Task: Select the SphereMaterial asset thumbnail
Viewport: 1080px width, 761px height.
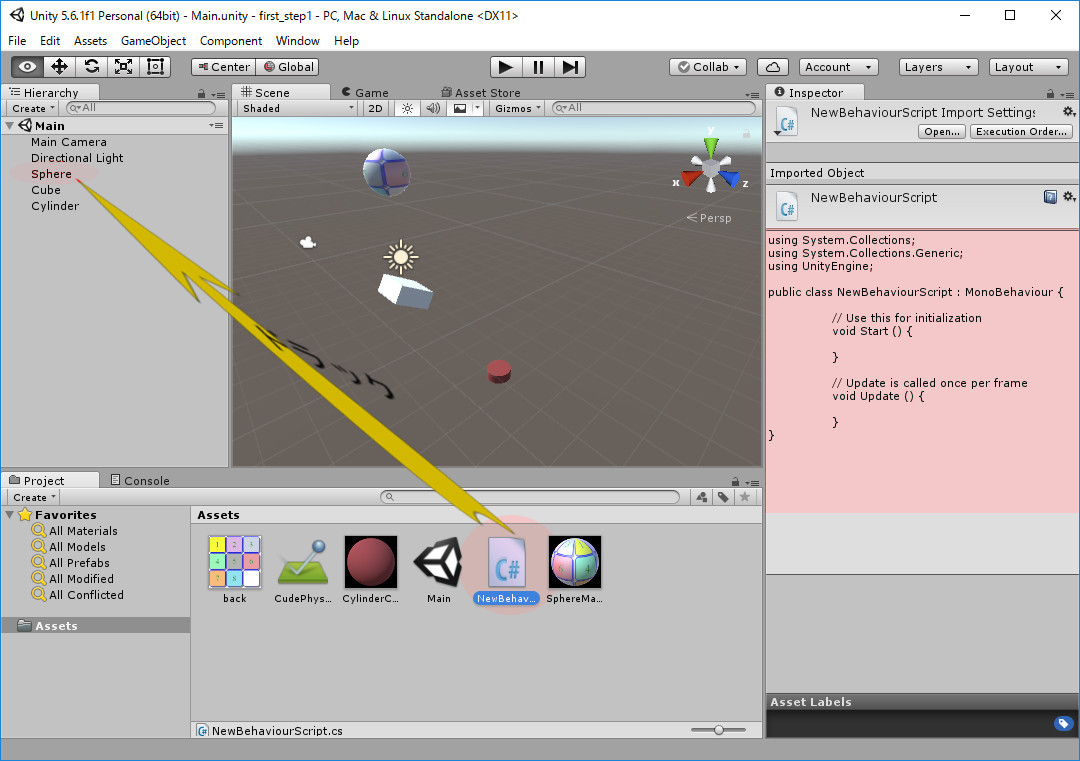Action: click(575, 562)
